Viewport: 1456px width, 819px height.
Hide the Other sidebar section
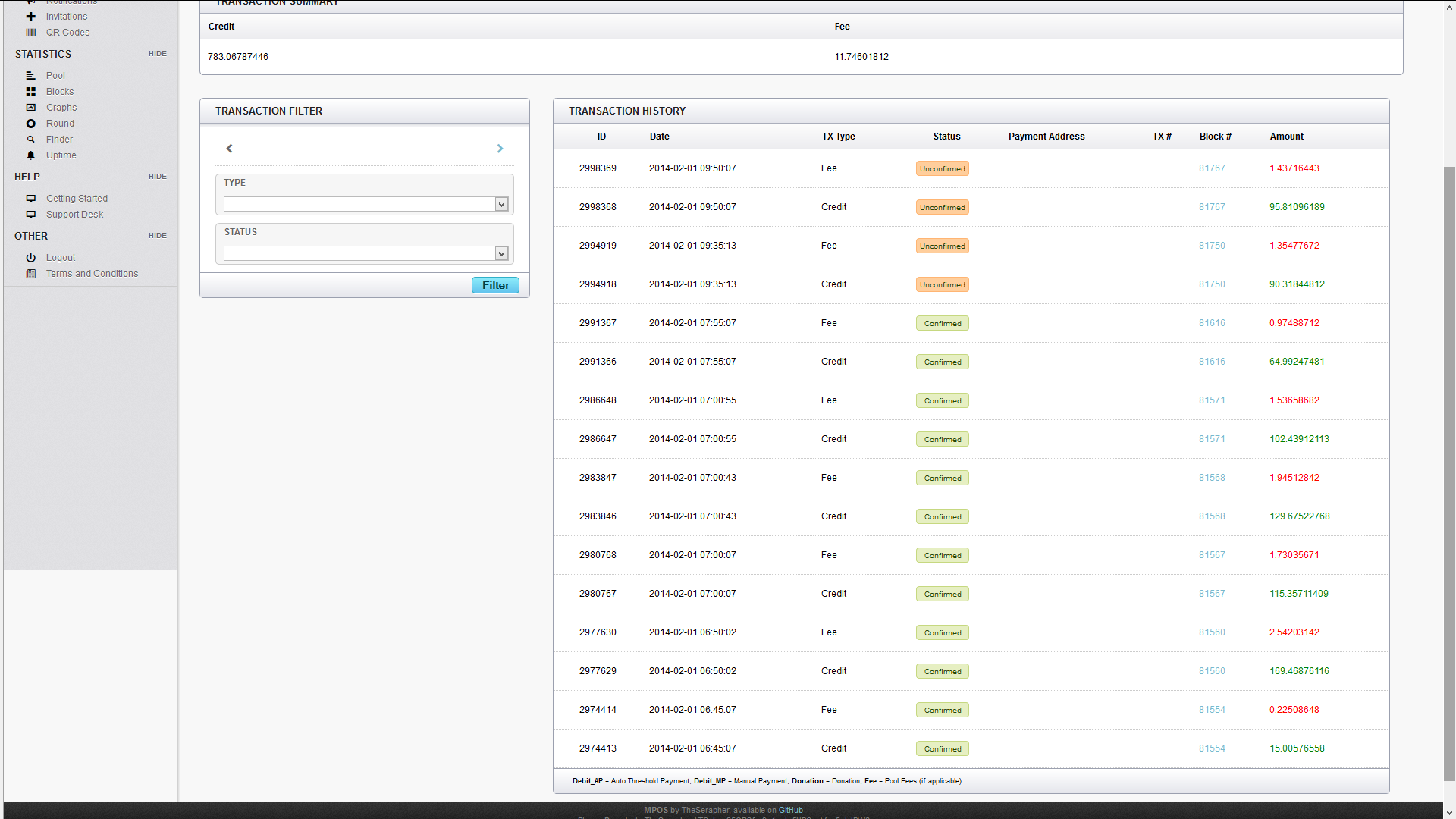(x=157, y=236)
